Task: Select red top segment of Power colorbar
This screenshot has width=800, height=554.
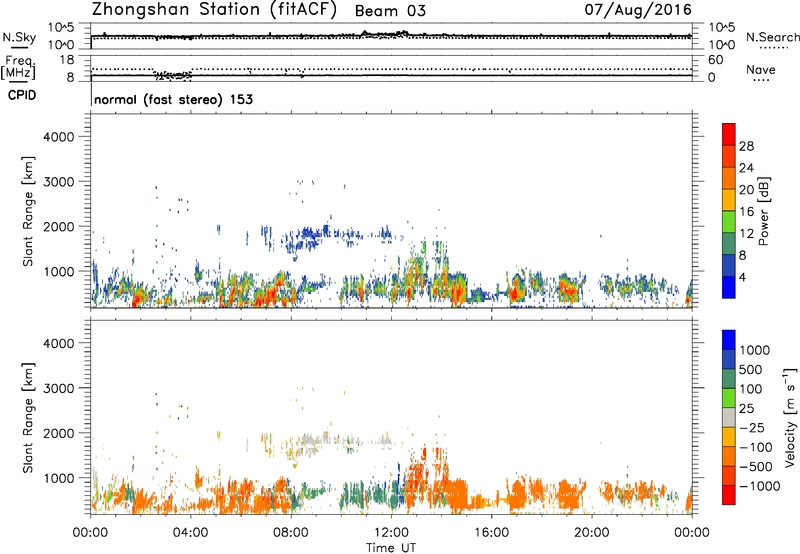Action: click(x=729, y=134)
